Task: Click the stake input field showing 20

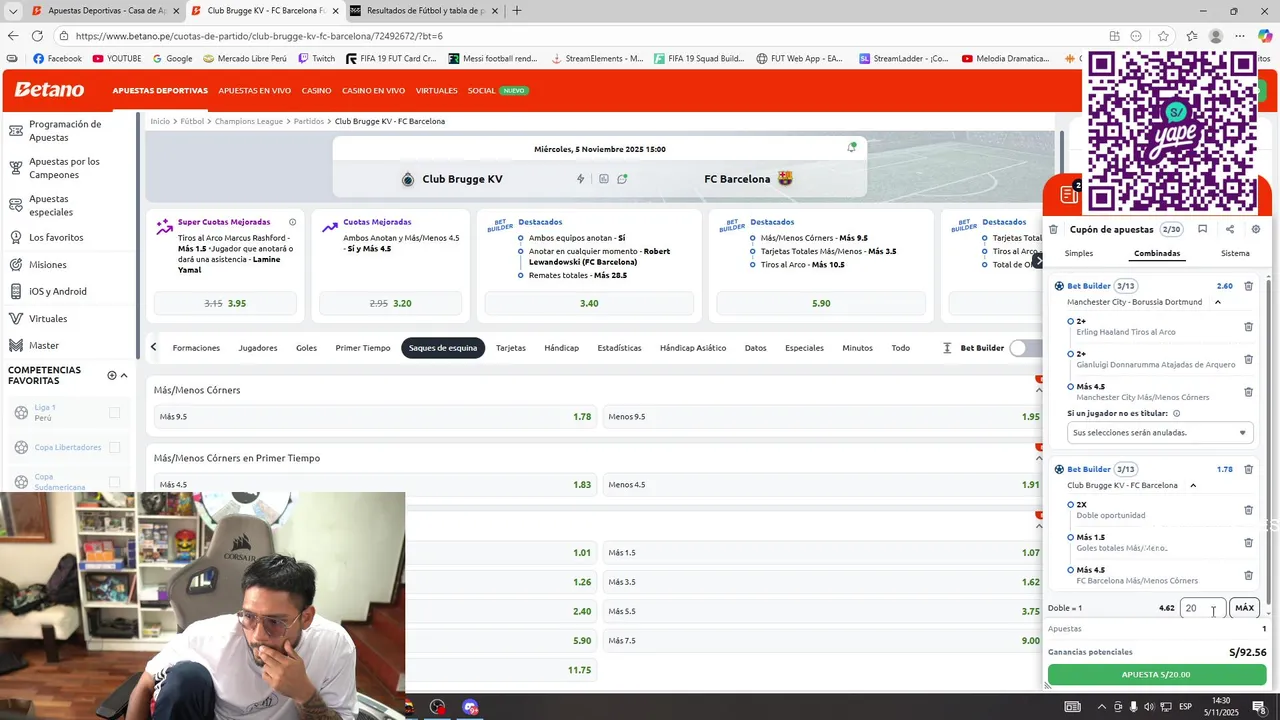Action: pos(1202,608)
